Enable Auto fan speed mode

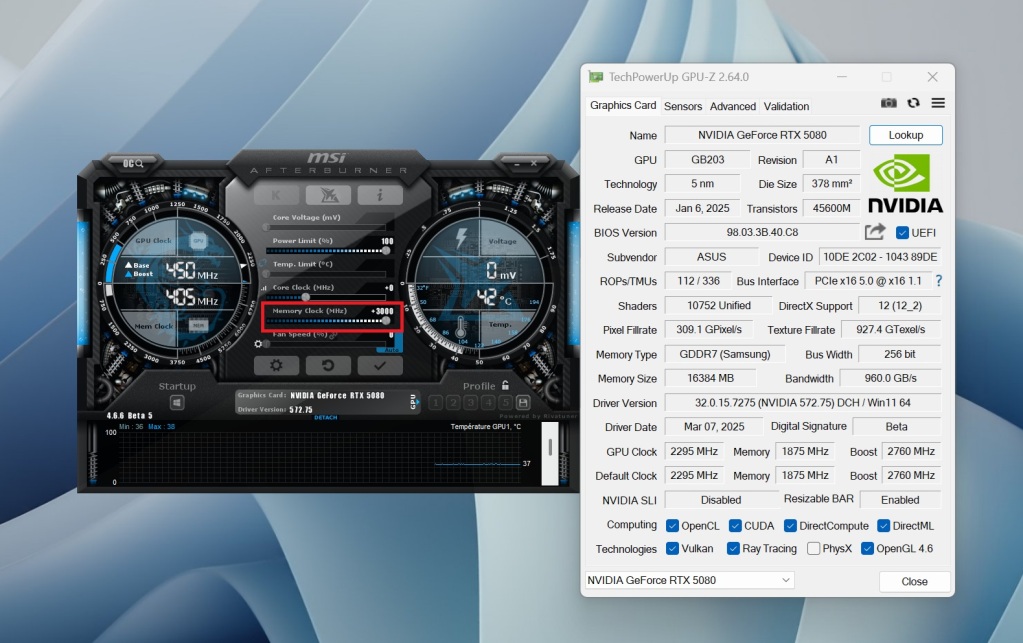point(392,350)
